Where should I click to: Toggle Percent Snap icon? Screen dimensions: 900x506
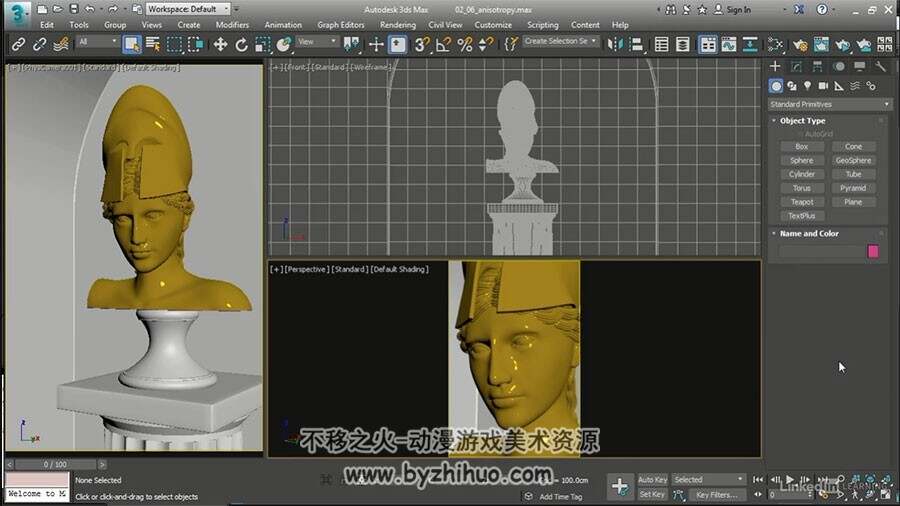tap(465, 44)
